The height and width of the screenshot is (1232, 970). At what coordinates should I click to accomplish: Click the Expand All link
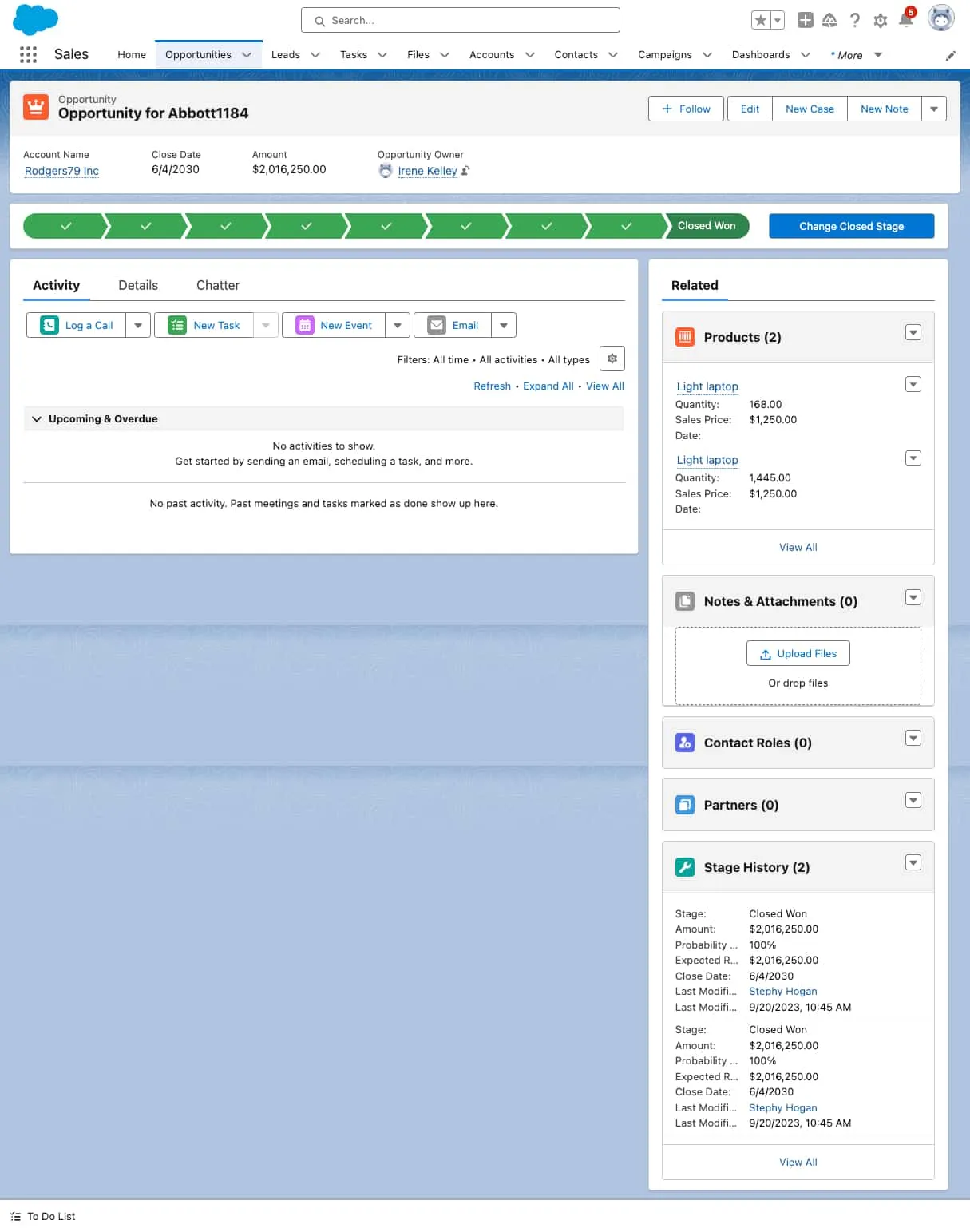(548, 386)
